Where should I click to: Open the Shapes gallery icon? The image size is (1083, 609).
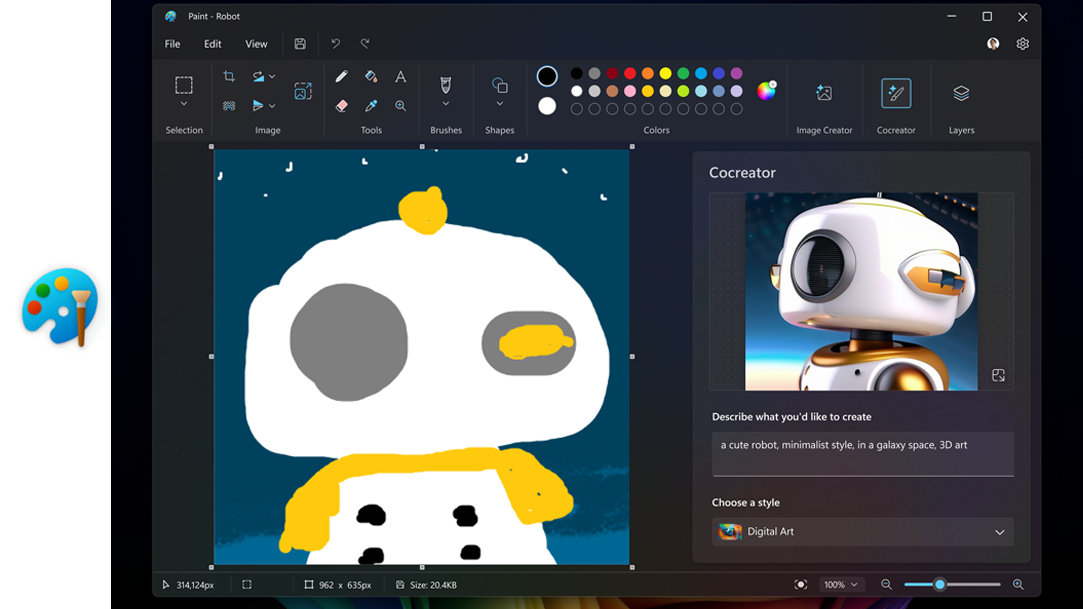click(499, 85)
